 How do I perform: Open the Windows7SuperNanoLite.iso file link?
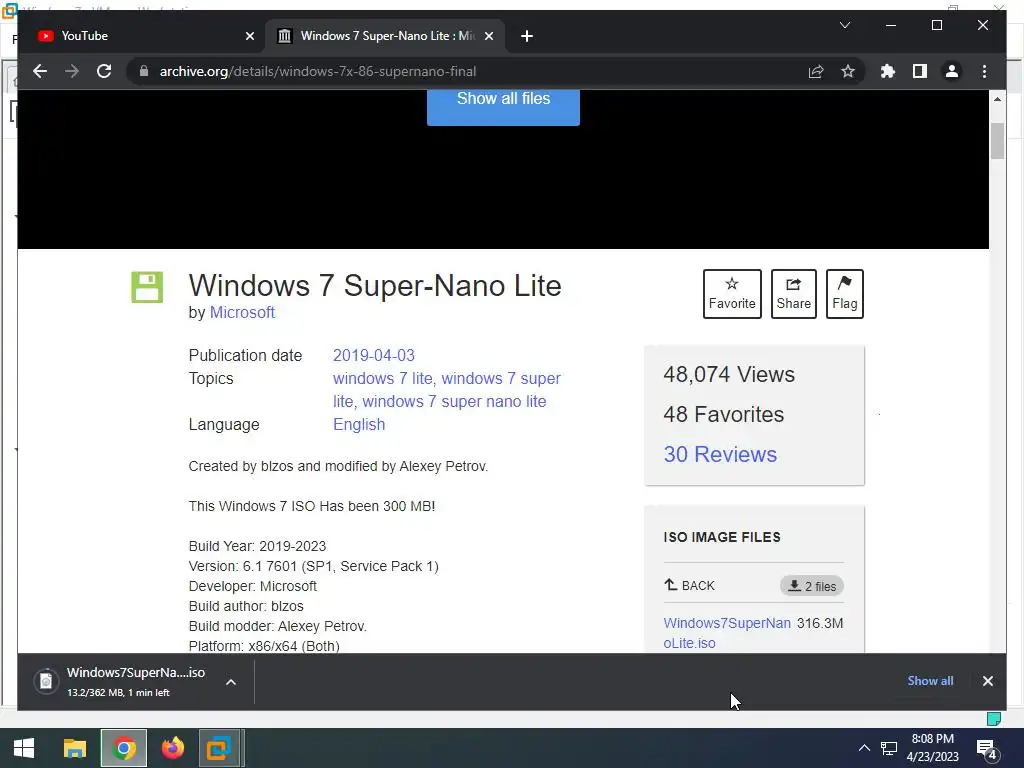(x=727, y=633)
